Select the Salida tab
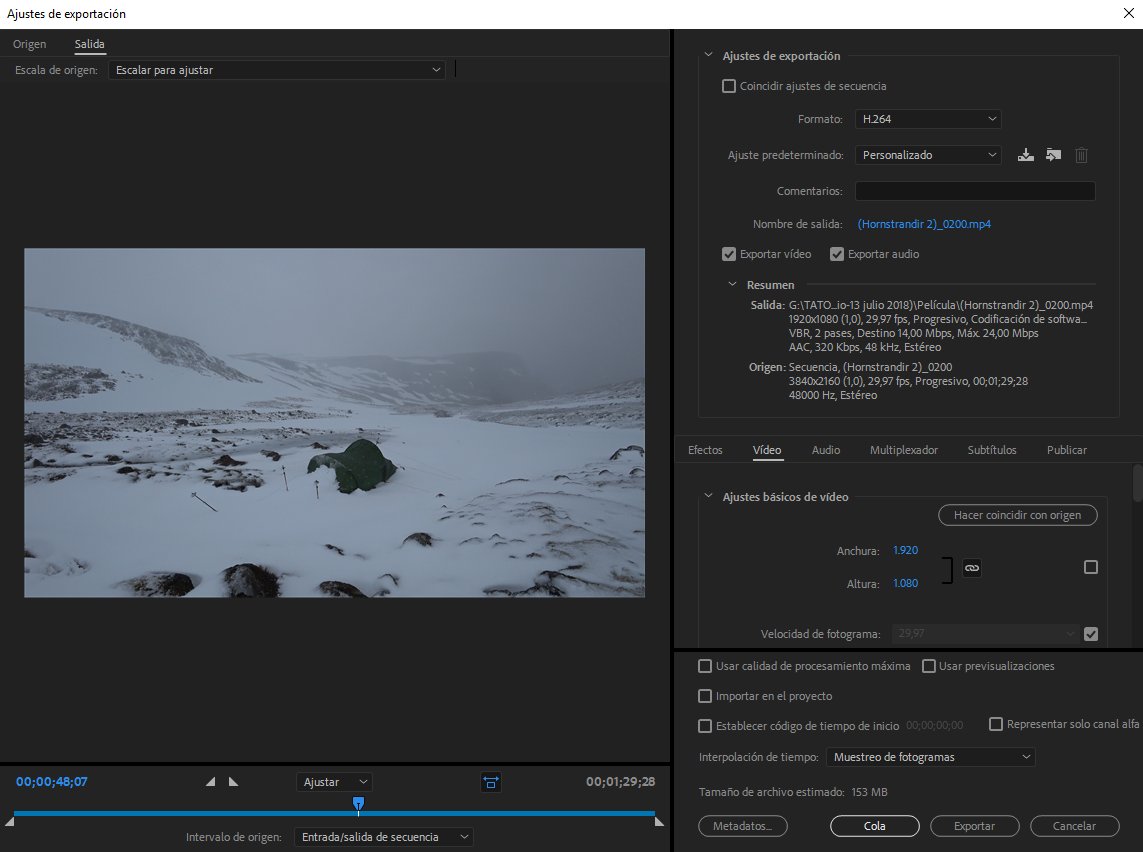This screenshot has width=1143, height=852. (x=90, y=44)
